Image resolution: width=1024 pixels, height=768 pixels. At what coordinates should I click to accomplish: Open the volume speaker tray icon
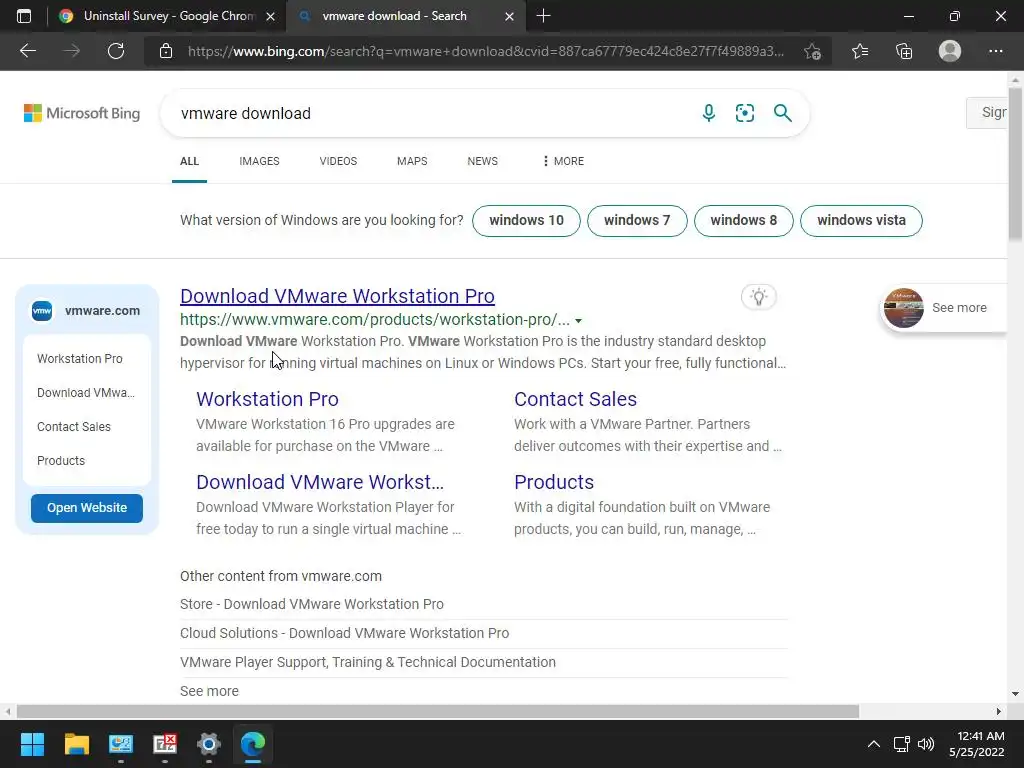tap(926, 744)
